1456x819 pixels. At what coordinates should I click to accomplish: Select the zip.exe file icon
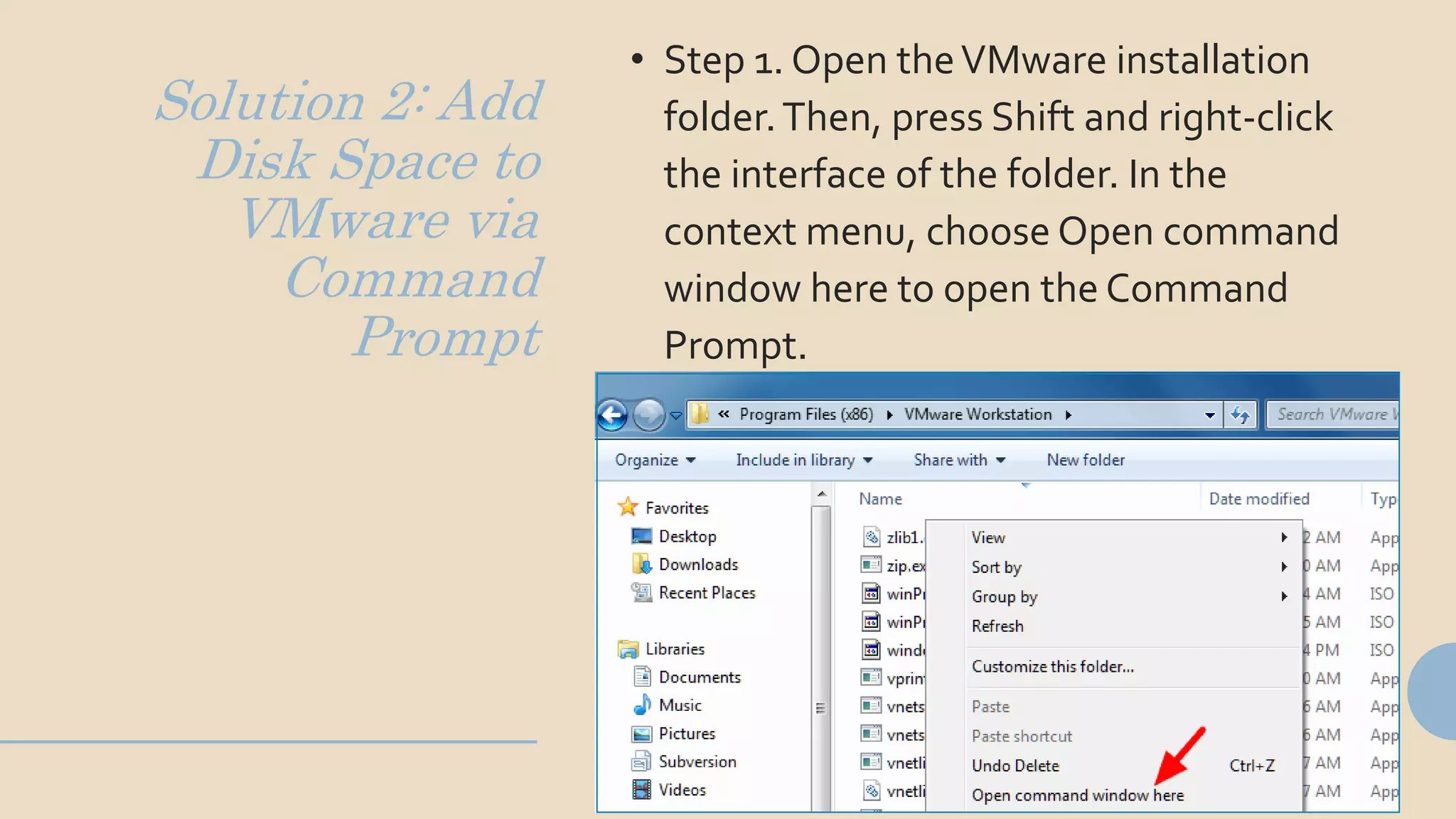[872, 565]
